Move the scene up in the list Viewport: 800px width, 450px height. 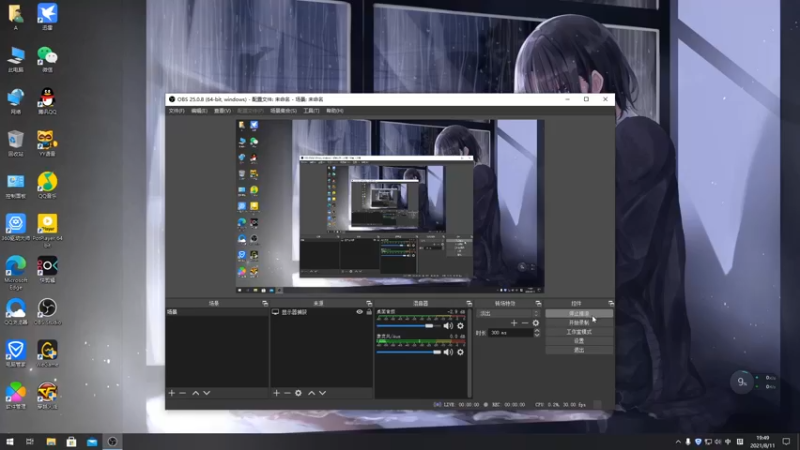coord(195,393)
